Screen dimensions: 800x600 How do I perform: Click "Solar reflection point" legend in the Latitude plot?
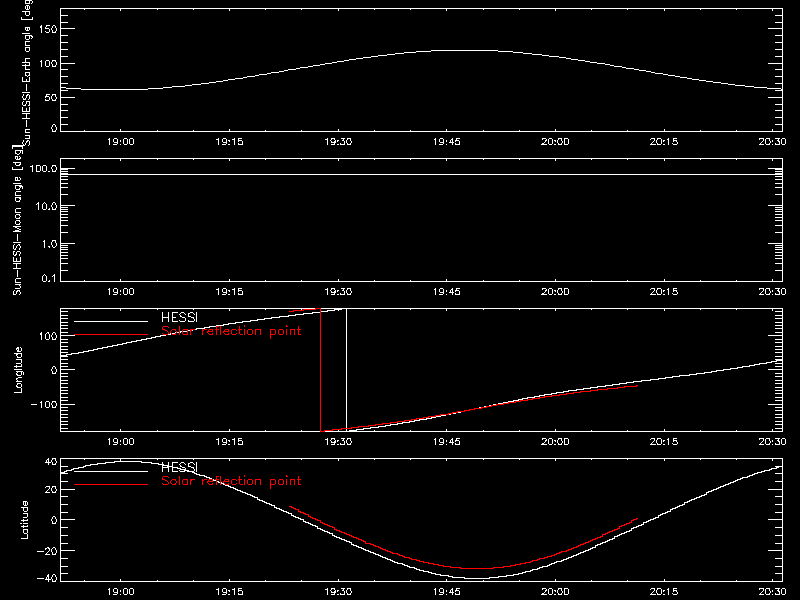tap(231, 481)
